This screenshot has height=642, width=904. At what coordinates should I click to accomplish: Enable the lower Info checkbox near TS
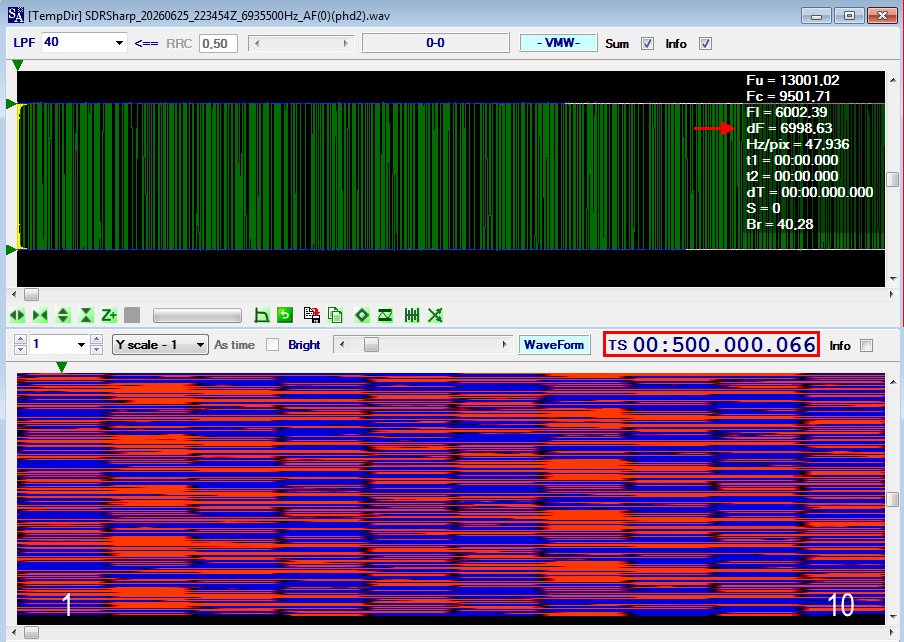[x=866, y=345]
